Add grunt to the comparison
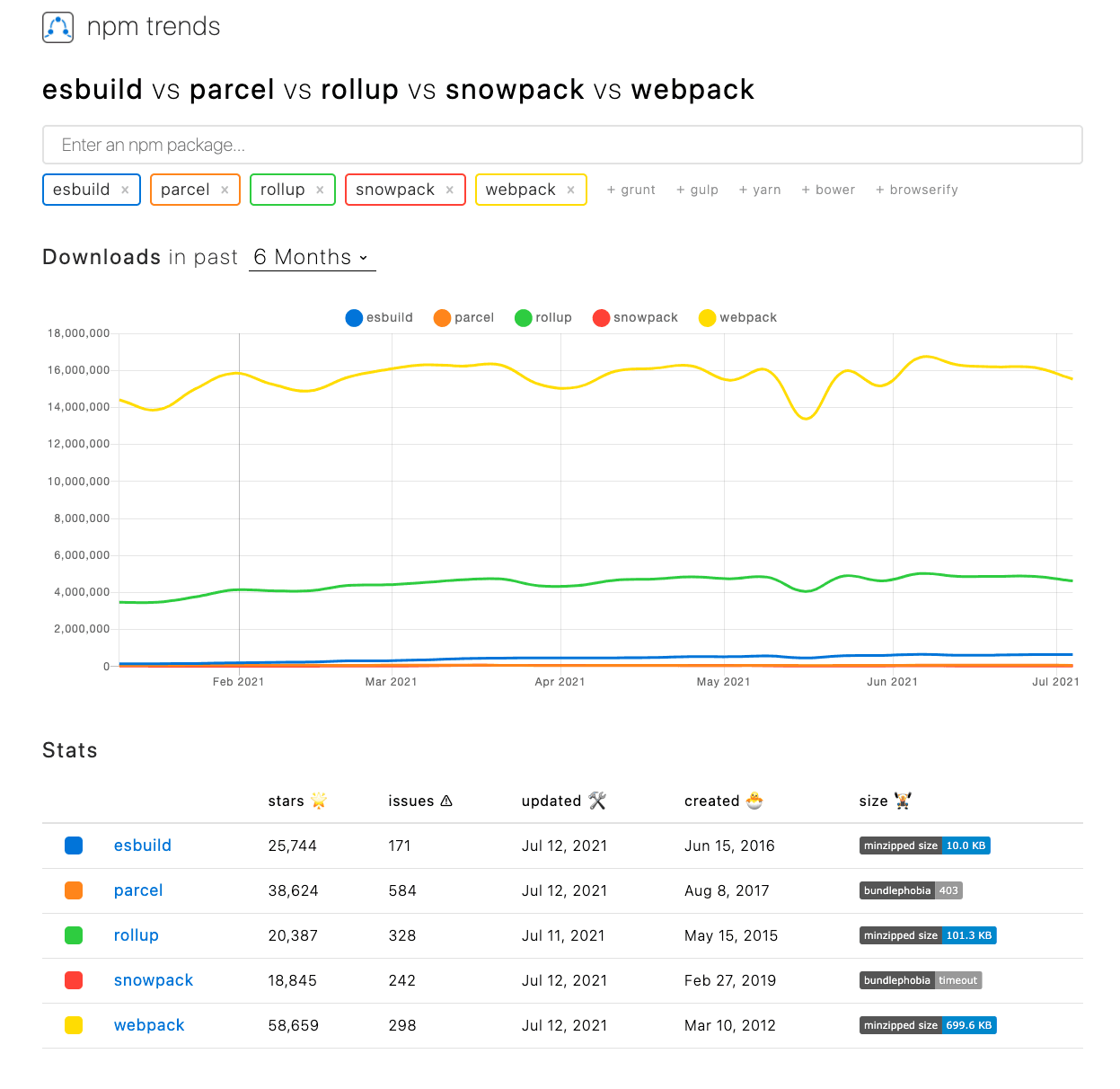 pos(631,190)
